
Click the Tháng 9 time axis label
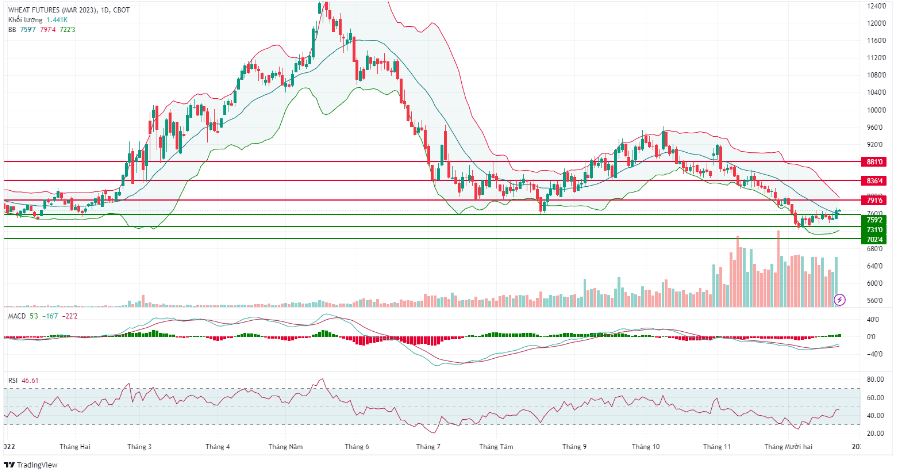pos(574,447)
